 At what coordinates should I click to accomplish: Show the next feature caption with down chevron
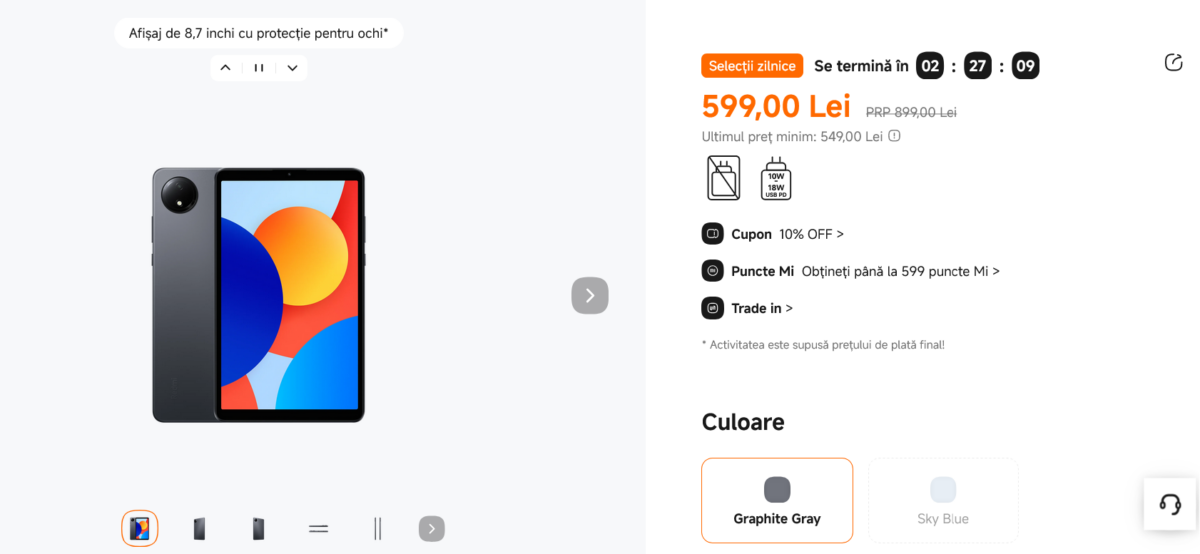coord(292,68)
